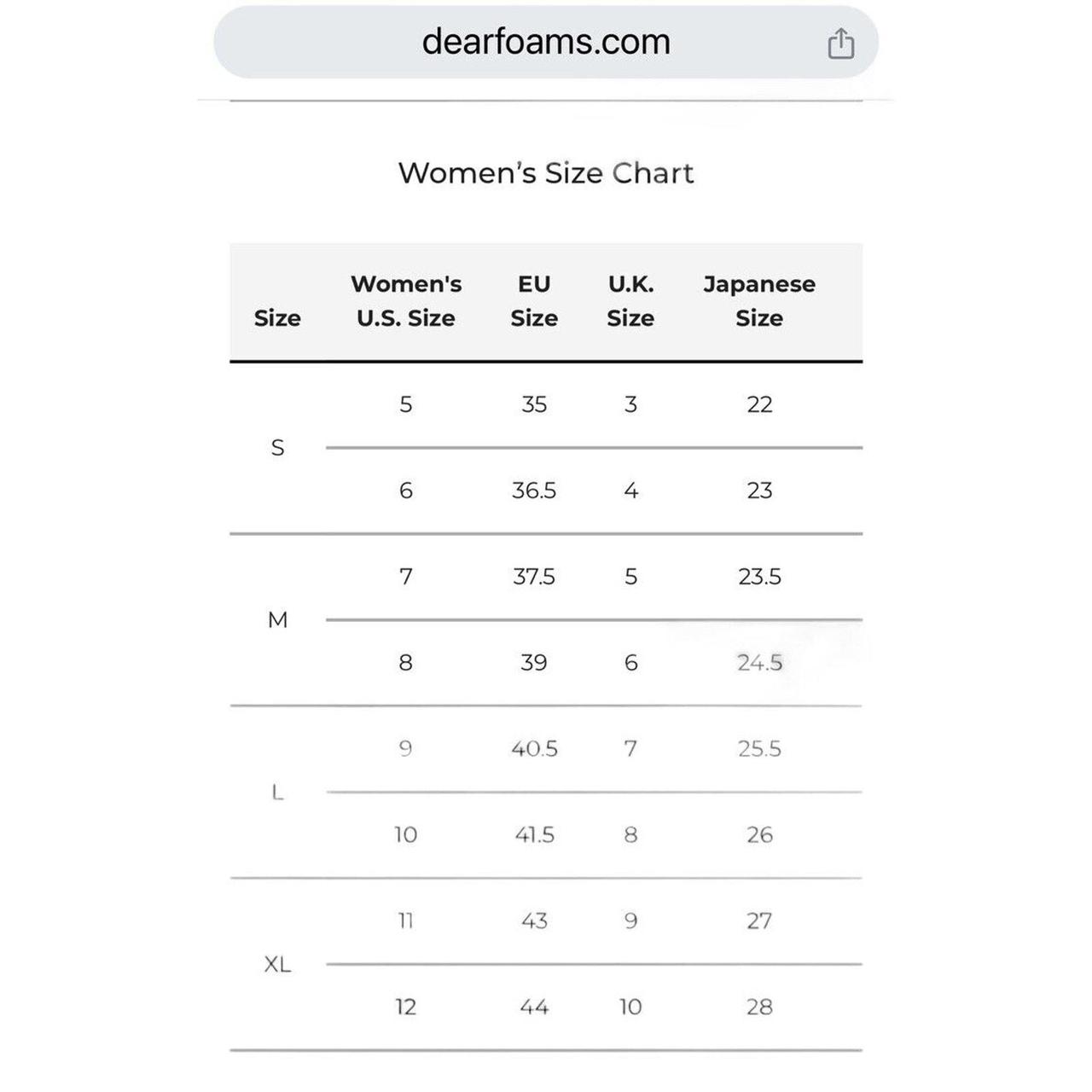
Task: Click the Japanese Size column header
Action: 759,301
